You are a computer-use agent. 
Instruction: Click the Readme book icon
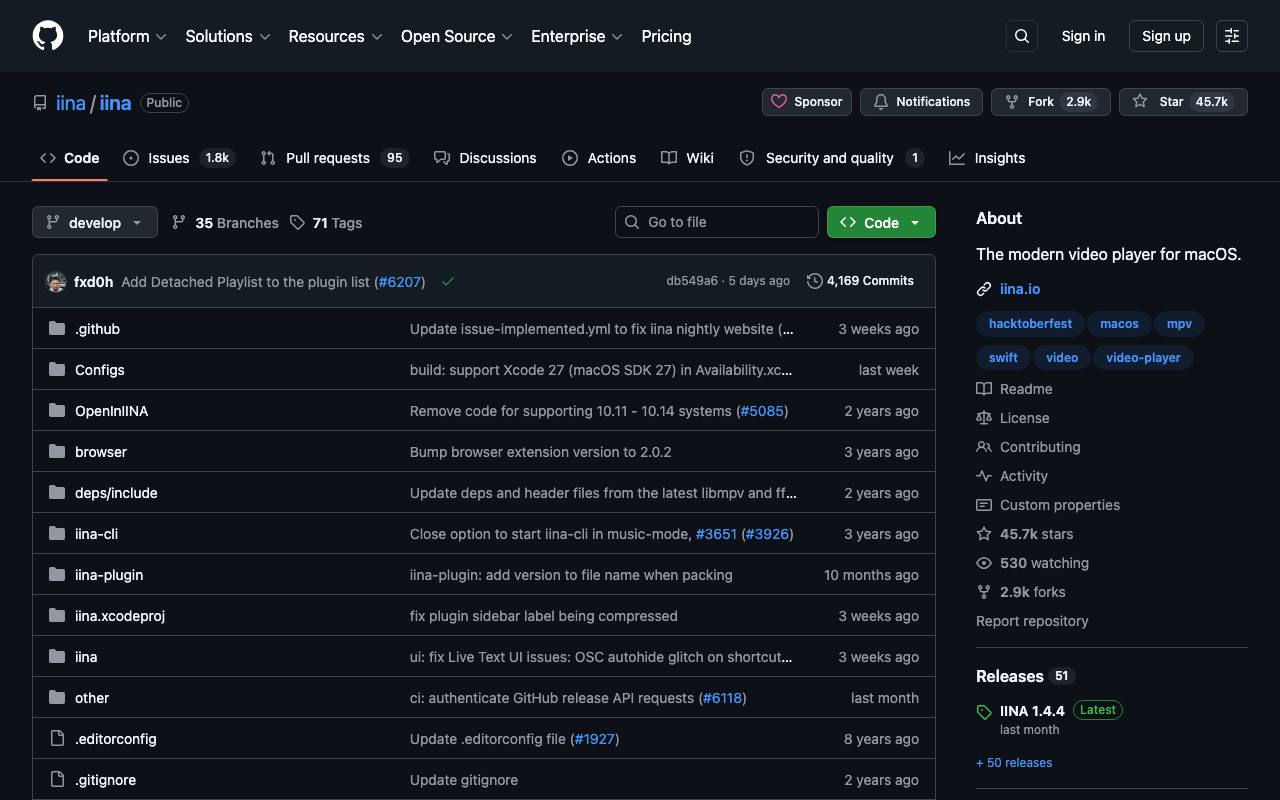984,389
